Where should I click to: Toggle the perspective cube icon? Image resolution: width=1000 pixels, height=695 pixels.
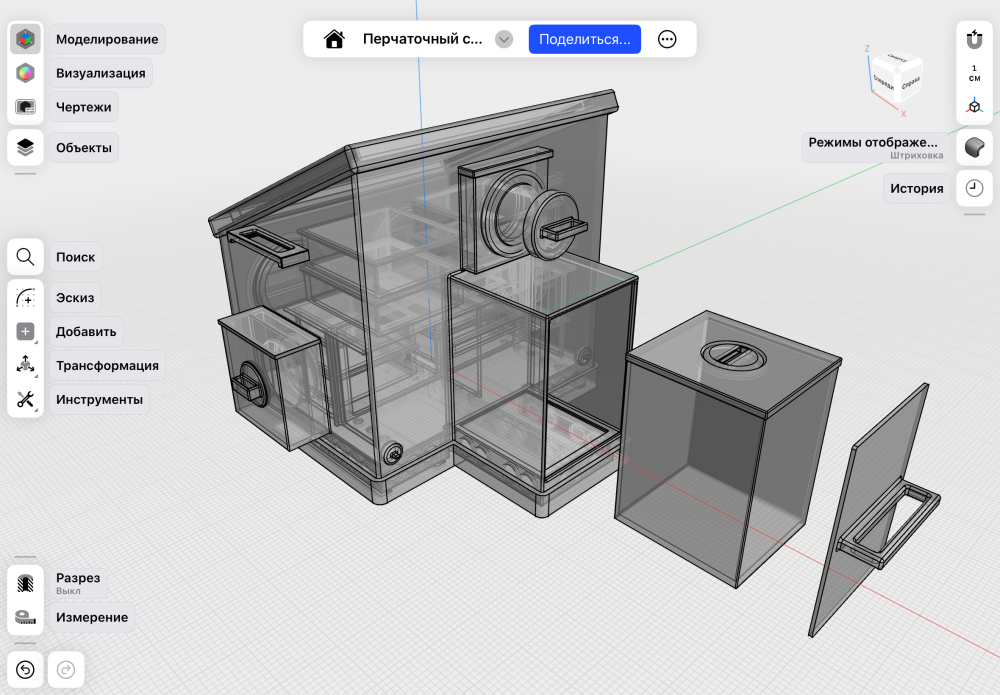974,106
